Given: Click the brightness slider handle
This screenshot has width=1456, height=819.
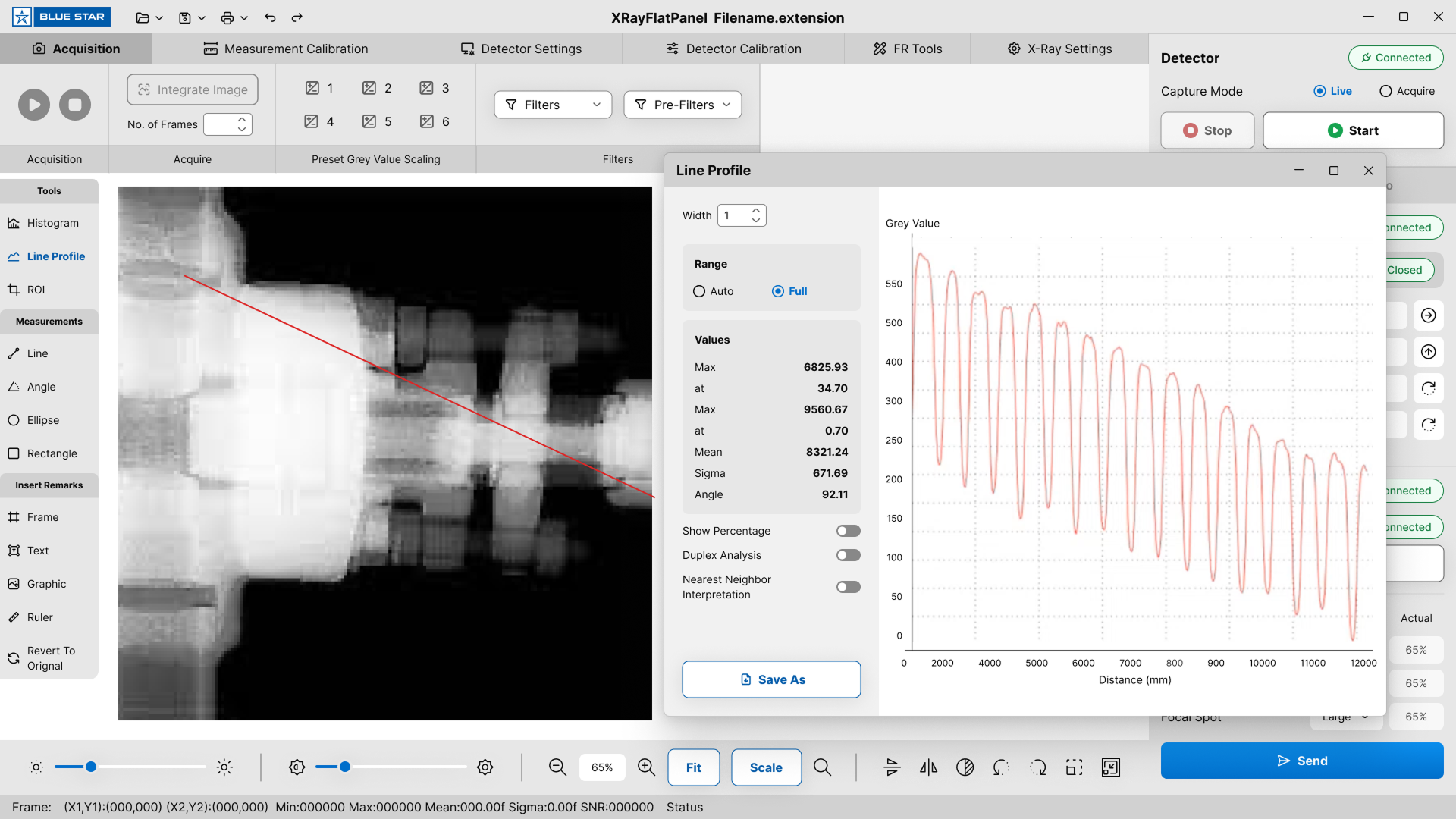Looking at the screenshot, I should coord(91,767).
